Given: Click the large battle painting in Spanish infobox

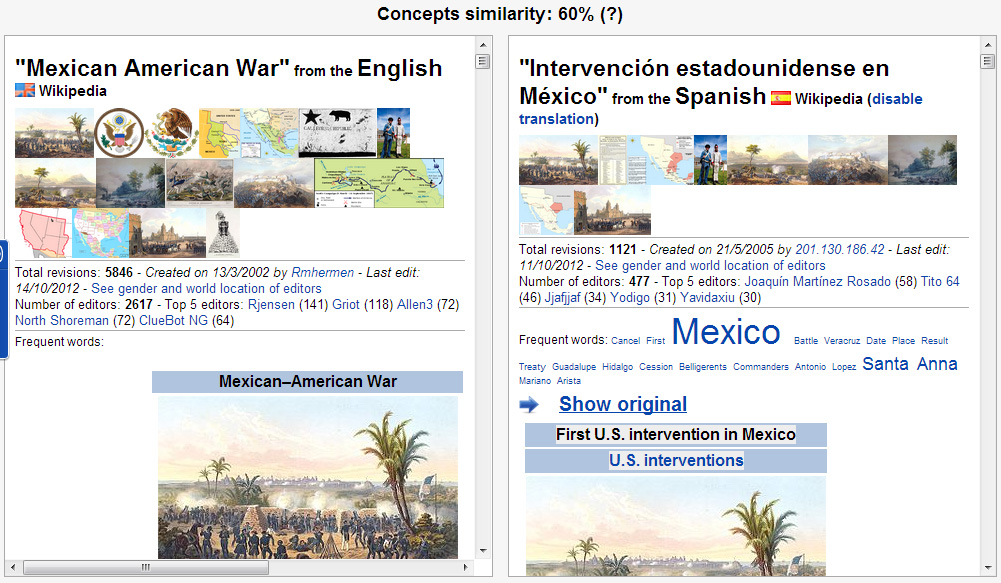Looking at the screenshot, I should tap(675, 526).
